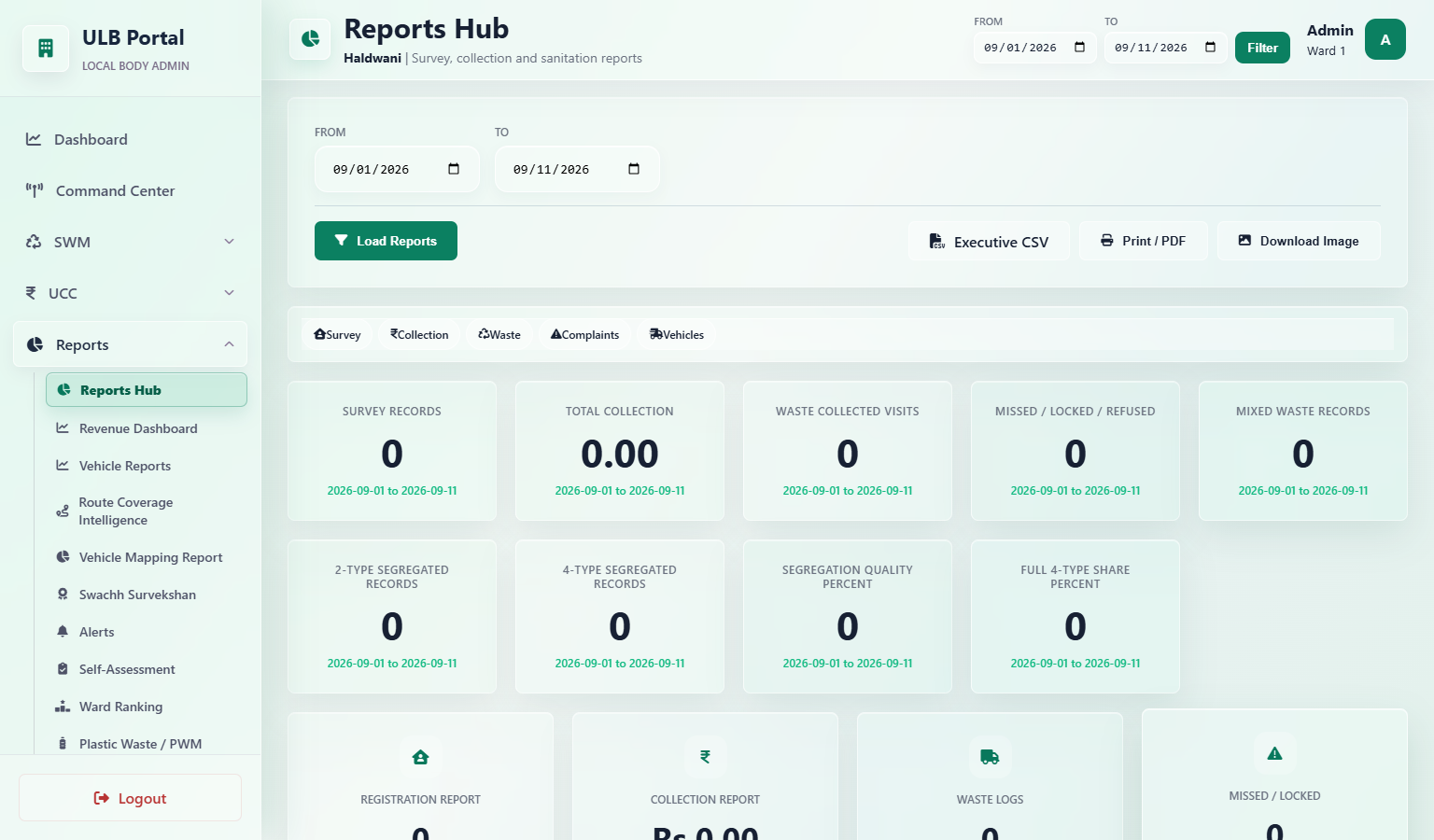Click the Command Center antenna icon
The width and height of the screenshot is (1434, 840).
point(35,190)
